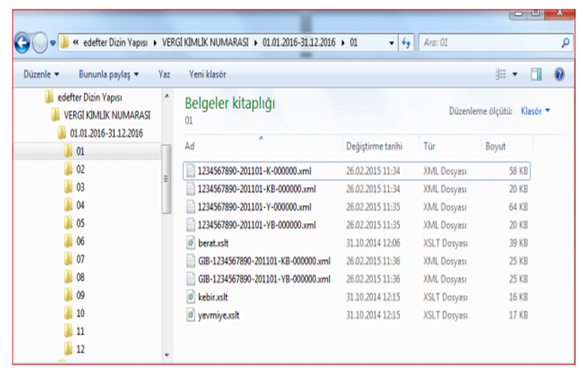Screen dimensions: 583x368
Task: Open the Bununla paylaş dropdown
Action: click(x=109, y=74)
